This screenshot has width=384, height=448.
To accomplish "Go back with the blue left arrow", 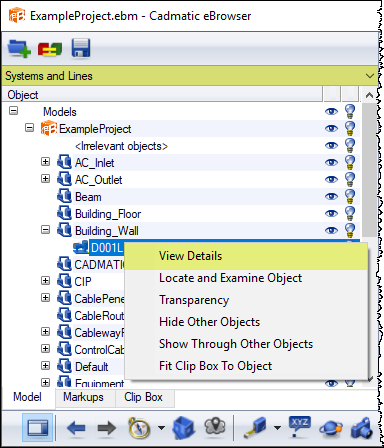I will pos(76,428).
